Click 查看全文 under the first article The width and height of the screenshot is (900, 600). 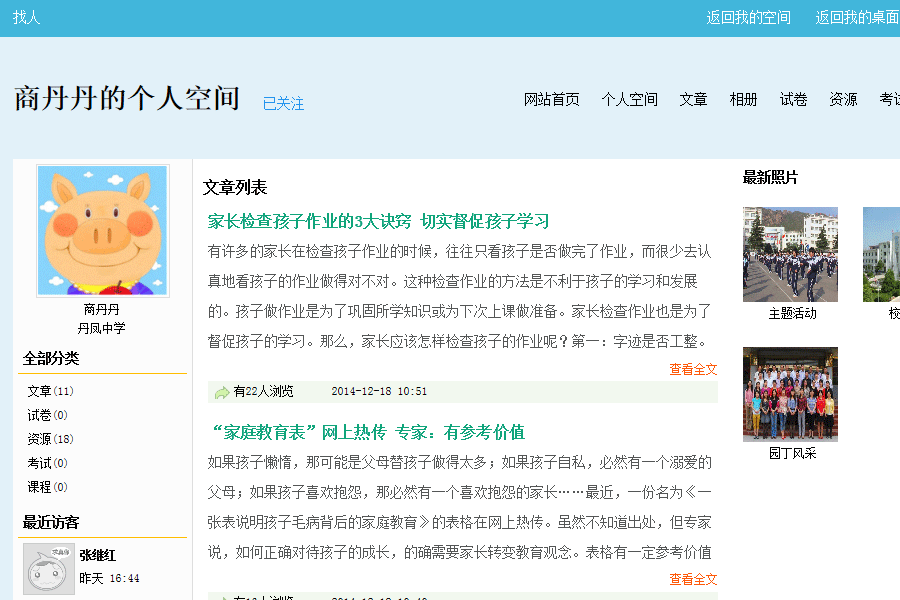tap(693, 369)
